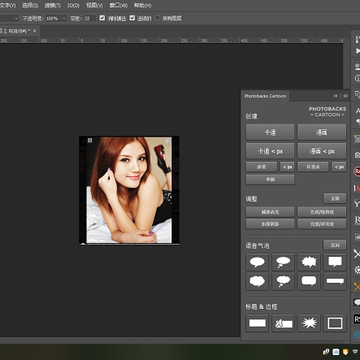360x360 pixels.
Task: Click the orange shield tray icon in taskbar
Action: coord(346,352)
